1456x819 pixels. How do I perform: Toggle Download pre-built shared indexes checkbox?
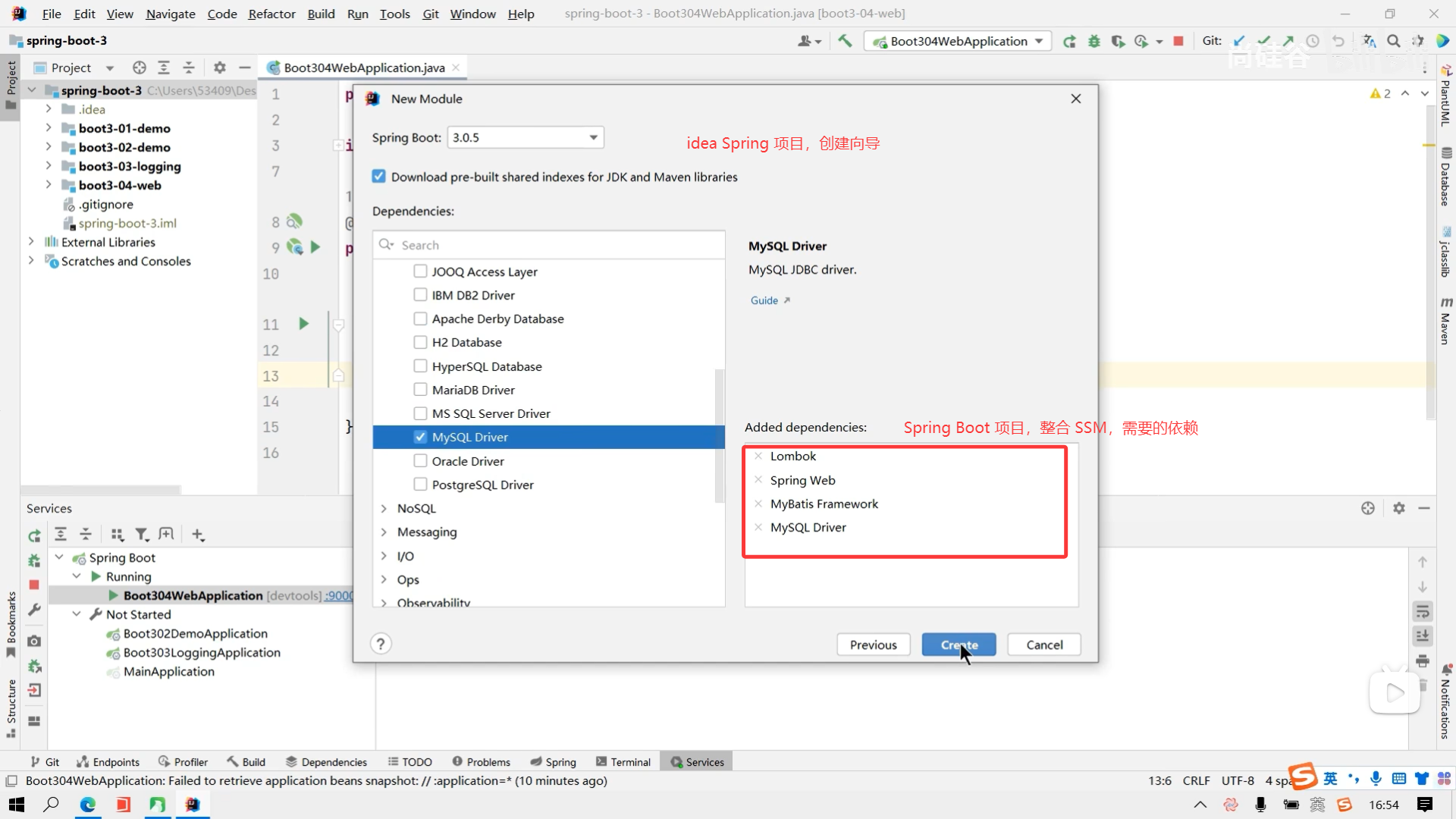tap(378, 177)
